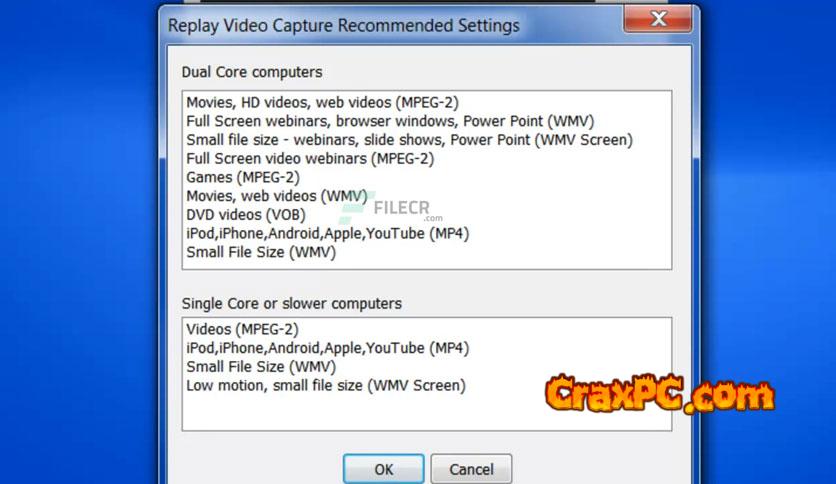Choose Movies, web videos (WMV) item
Viewport: 836px width, 484px height.
click(277, 196)
